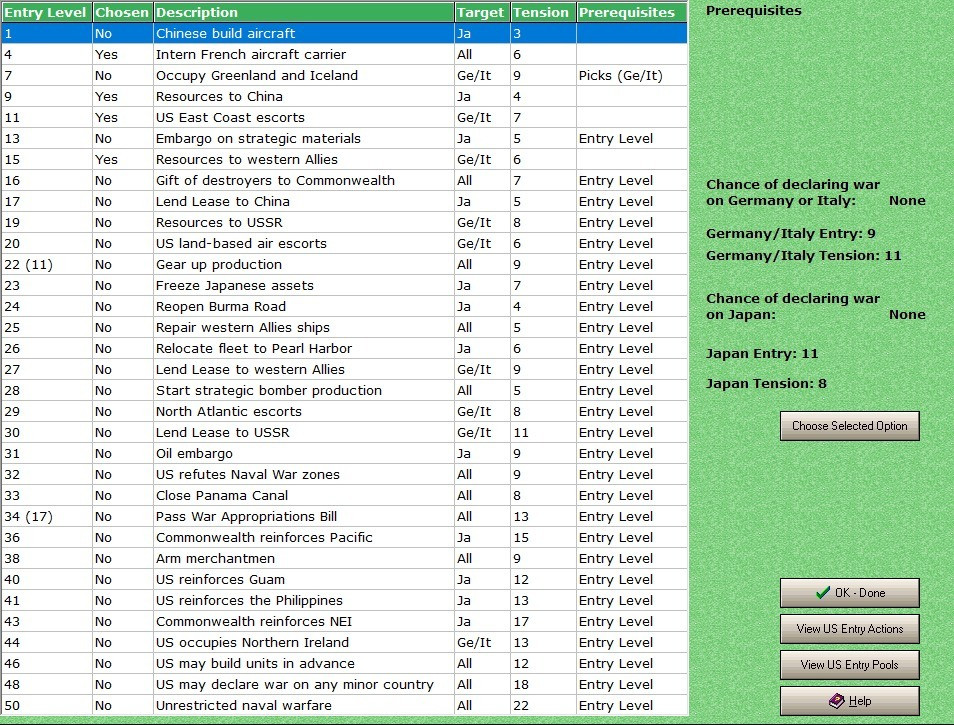Sort by the Chosen column header
The image size is (954, 725).
click(122, 12)
